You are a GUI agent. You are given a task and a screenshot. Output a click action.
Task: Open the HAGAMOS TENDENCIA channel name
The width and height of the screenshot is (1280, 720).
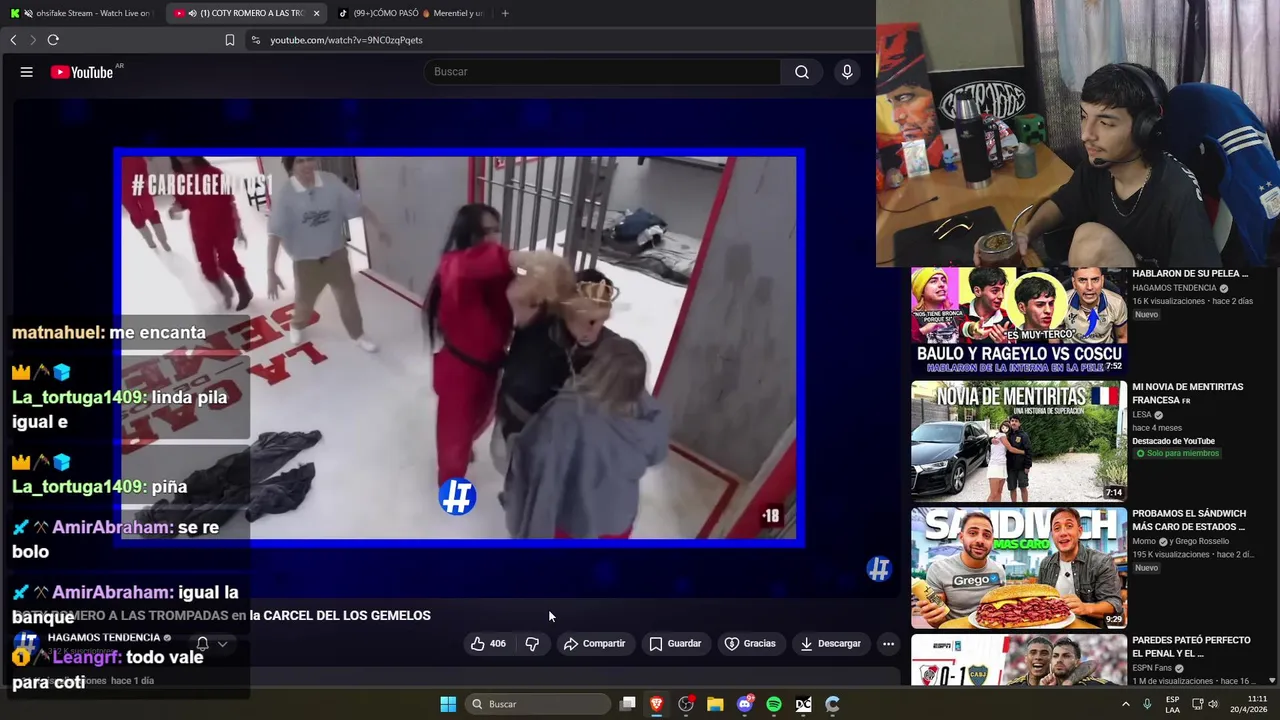tap(104, 637)
